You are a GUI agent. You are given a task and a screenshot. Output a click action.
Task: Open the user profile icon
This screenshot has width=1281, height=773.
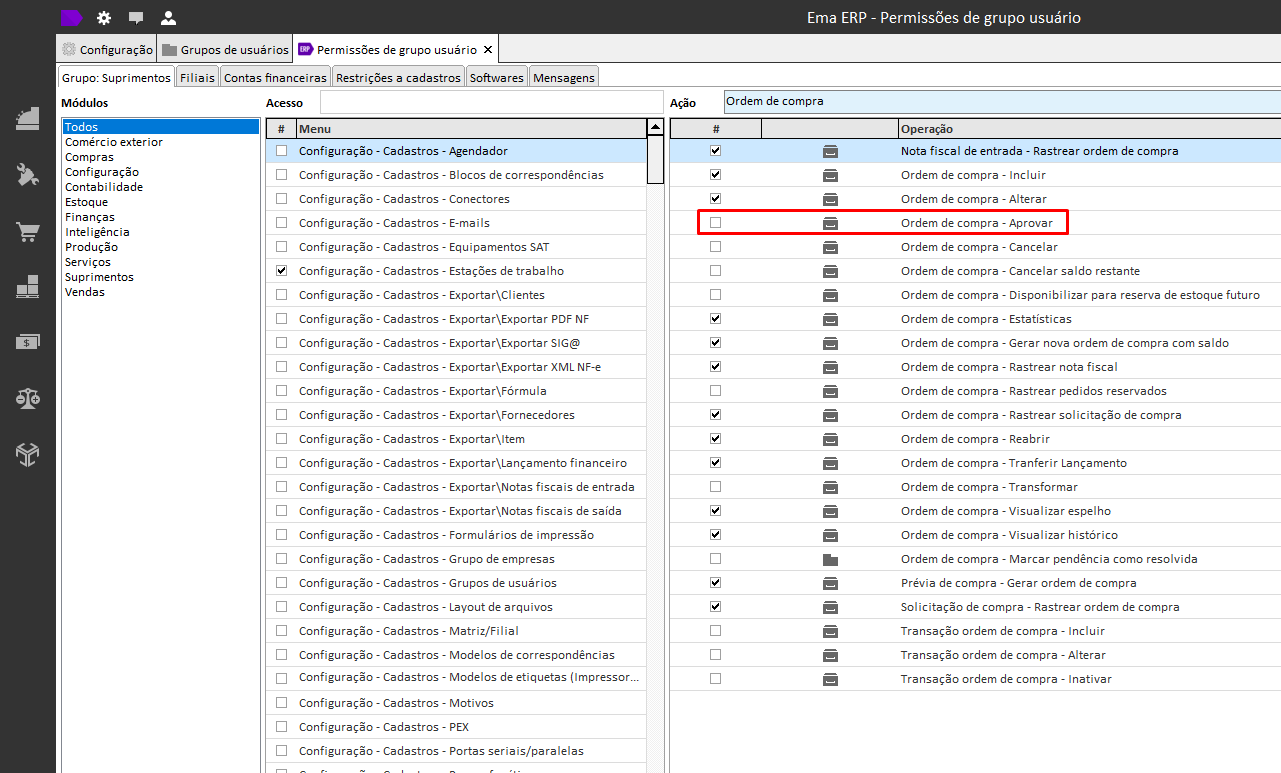click(x=168, y=18)
